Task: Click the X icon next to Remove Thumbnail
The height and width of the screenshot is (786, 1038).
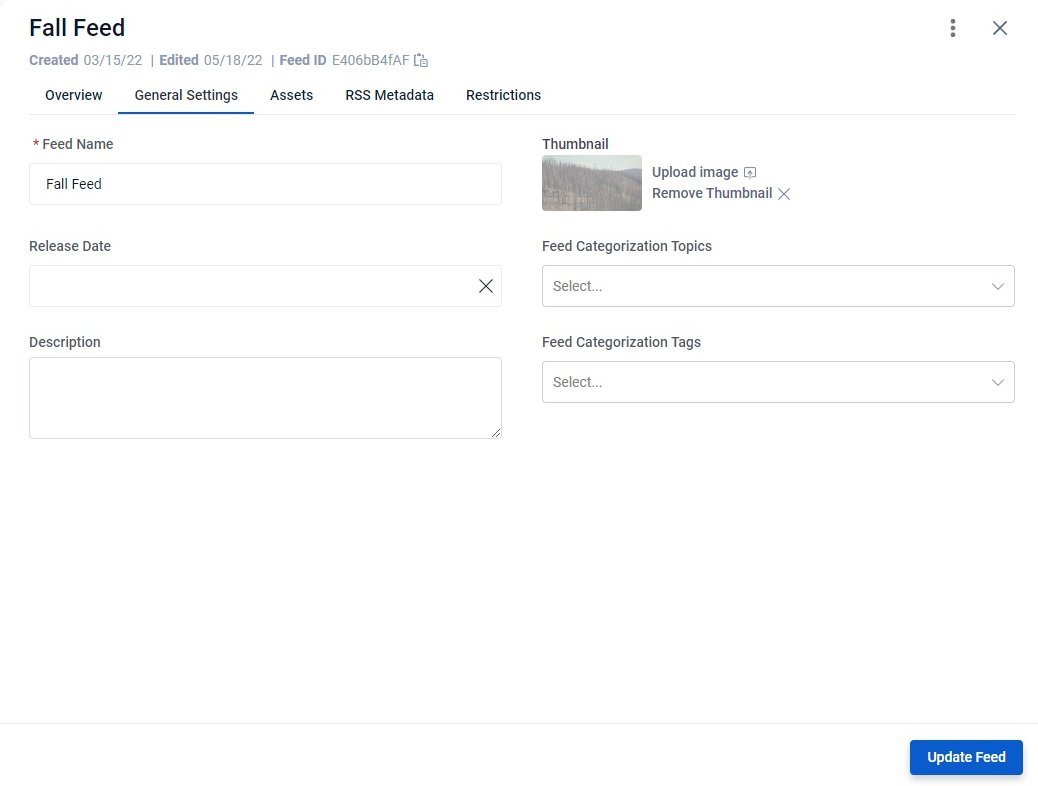Action: pos(784,193)
